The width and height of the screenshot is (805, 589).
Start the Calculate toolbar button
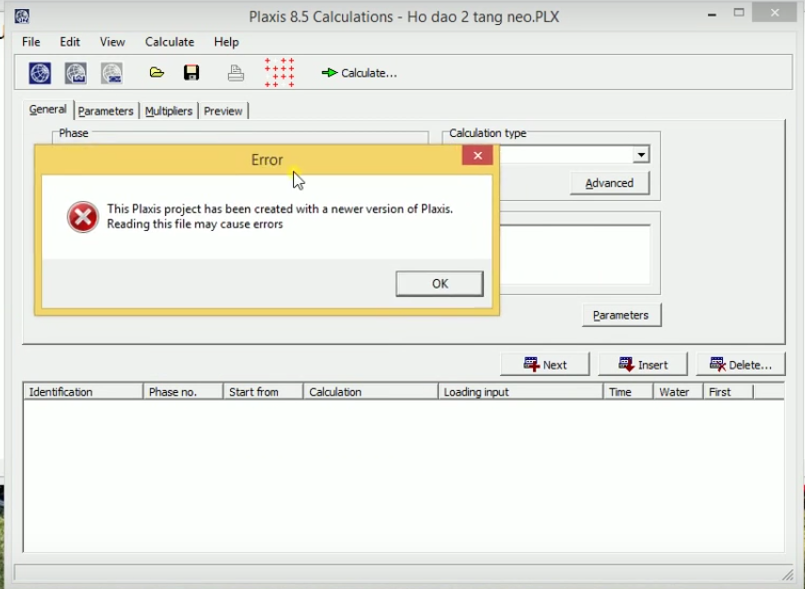[x=359, y=73]
